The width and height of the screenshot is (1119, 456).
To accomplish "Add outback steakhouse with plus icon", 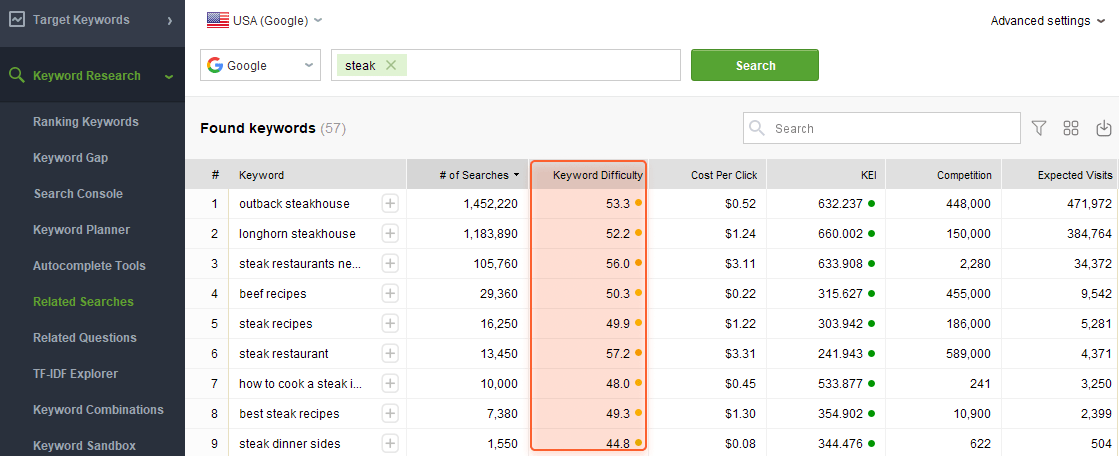I will [390, 204].
